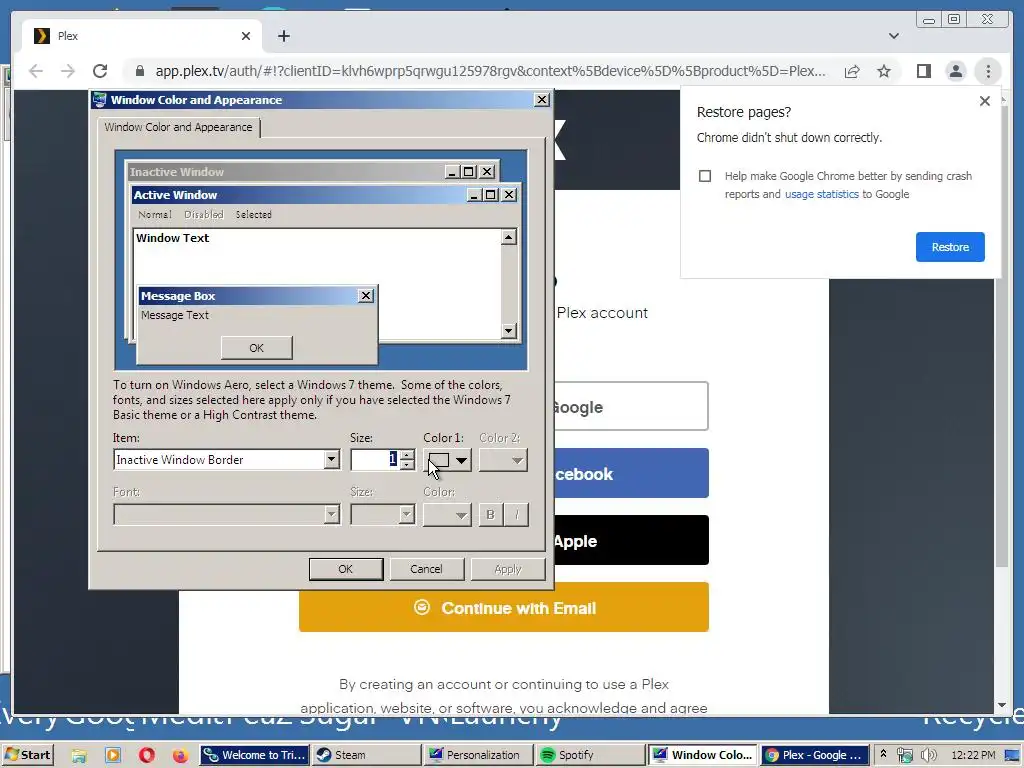Open the Windows Start menu
Screen dimensions: 1024x768
point(27,755)
